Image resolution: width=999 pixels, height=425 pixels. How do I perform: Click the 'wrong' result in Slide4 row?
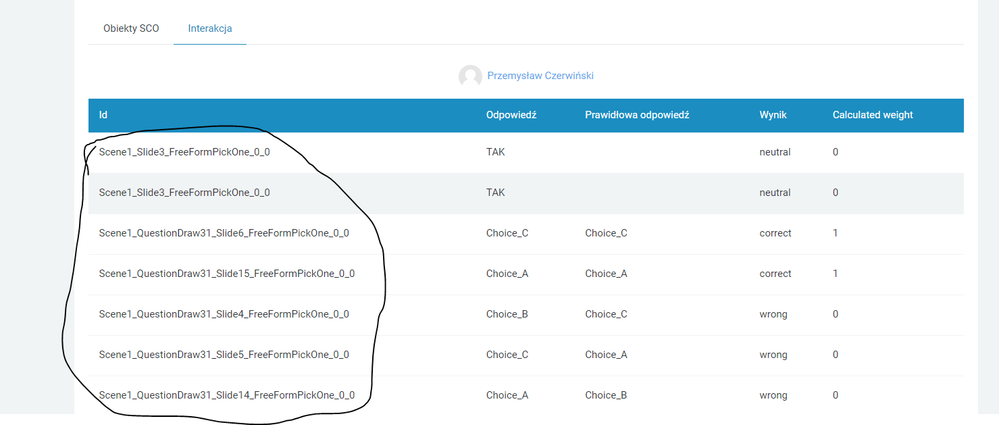(773, 314)
